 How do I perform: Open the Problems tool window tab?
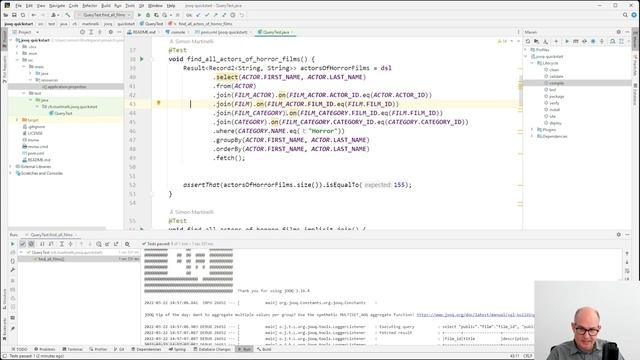tap(44, 349)
